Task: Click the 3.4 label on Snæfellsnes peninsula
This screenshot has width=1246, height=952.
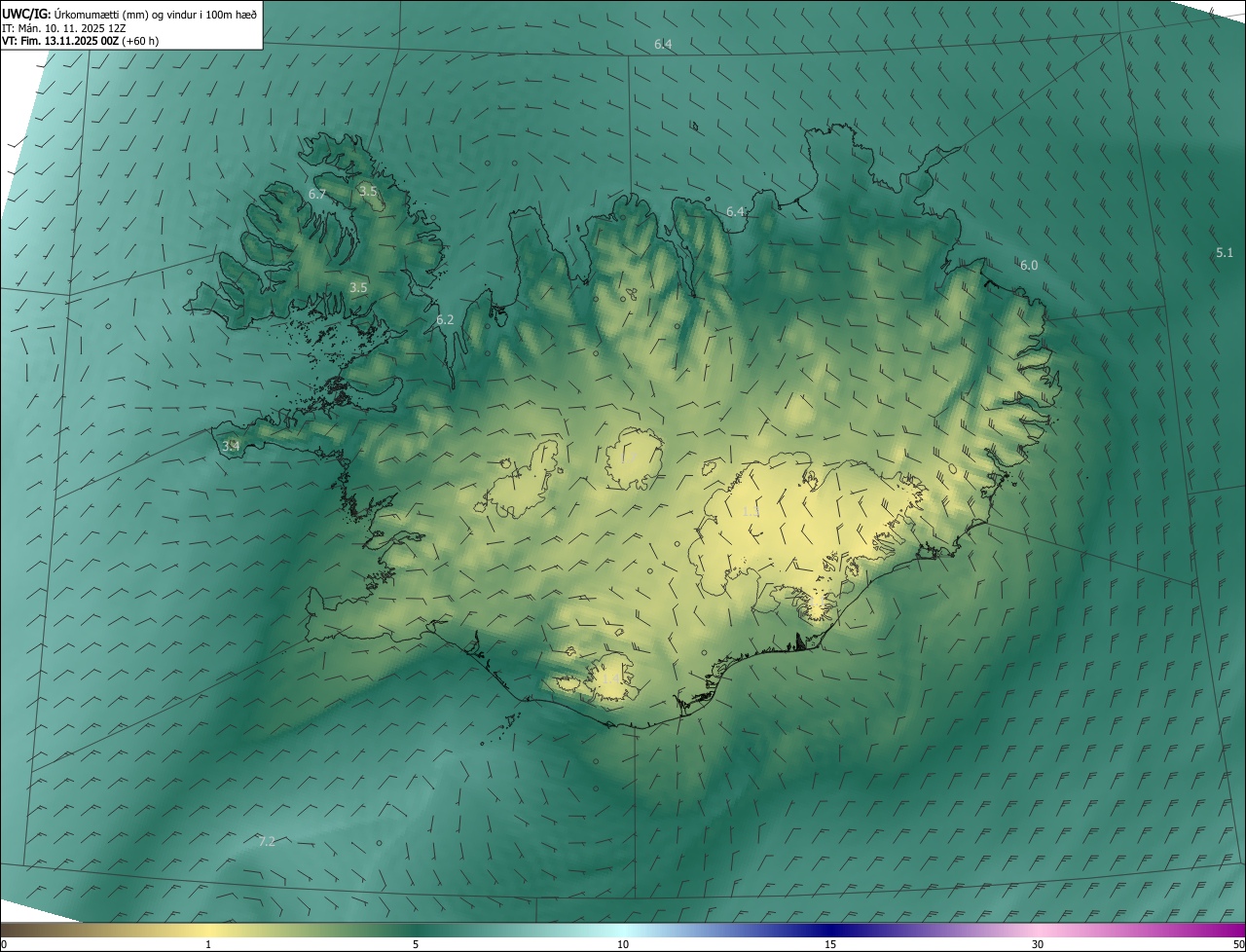Action: pos(231,446)
